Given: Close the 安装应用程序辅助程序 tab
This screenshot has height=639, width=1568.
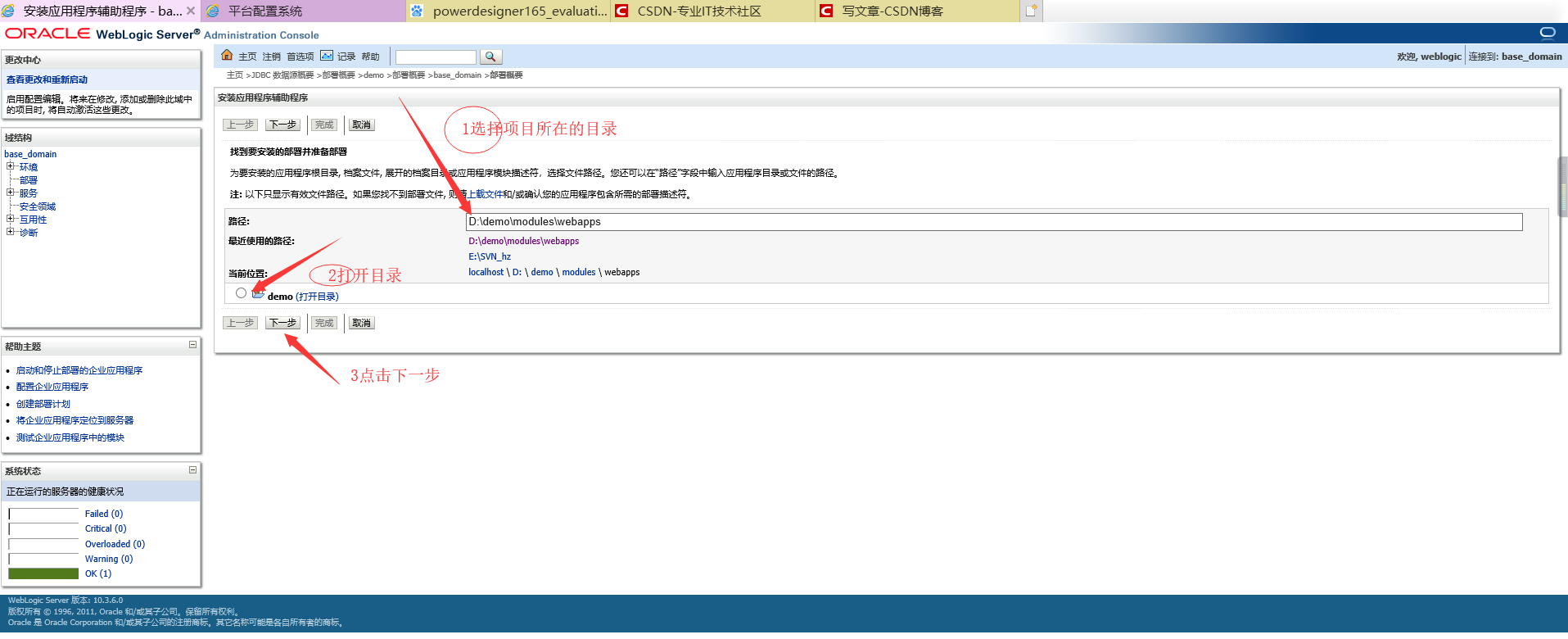Looking at the screenshot, I should tap(191, 11).
